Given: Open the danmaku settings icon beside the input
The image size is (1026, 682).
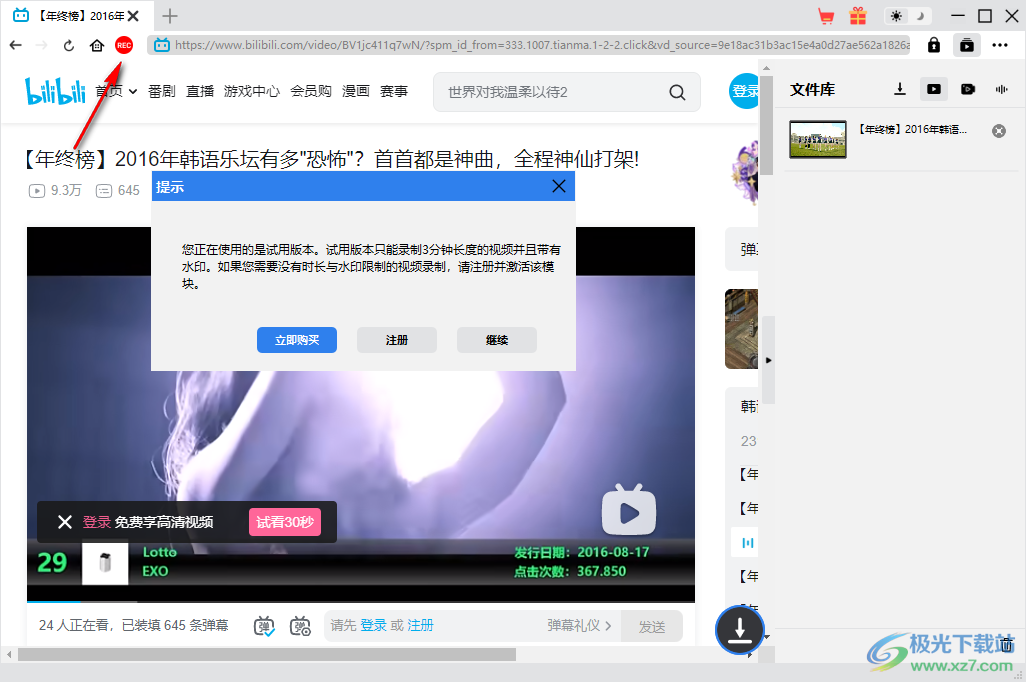Looking at the screenshot, I should [x=299, y=626].
